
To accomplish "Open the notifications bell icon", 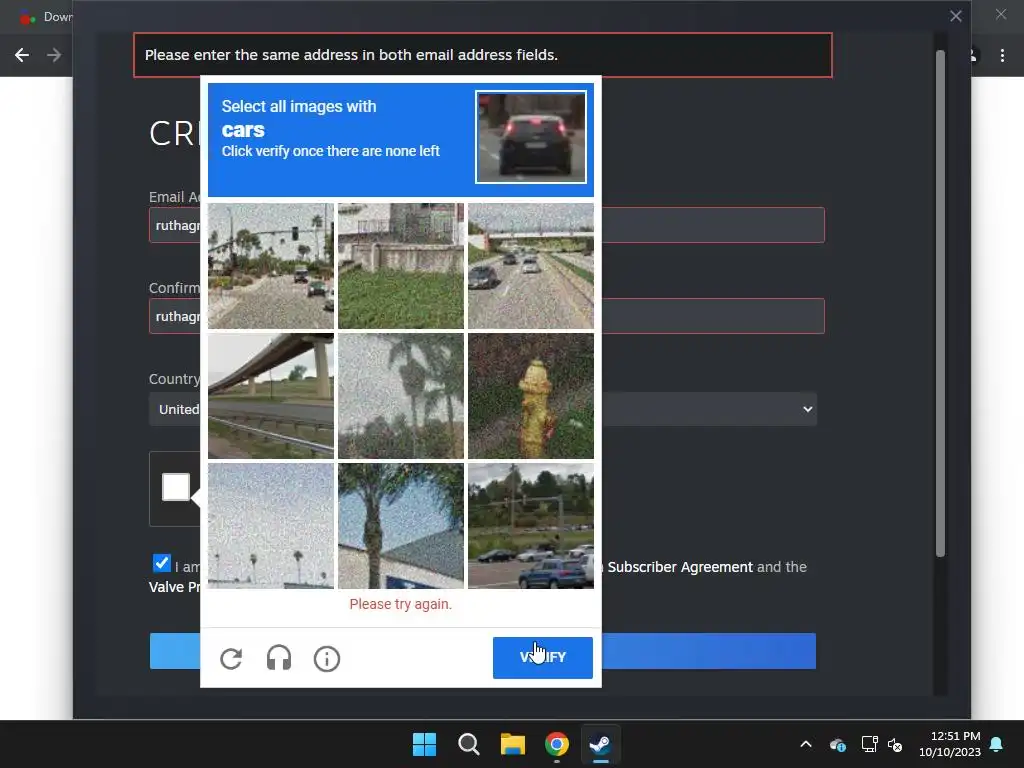I will coord(997,744).
